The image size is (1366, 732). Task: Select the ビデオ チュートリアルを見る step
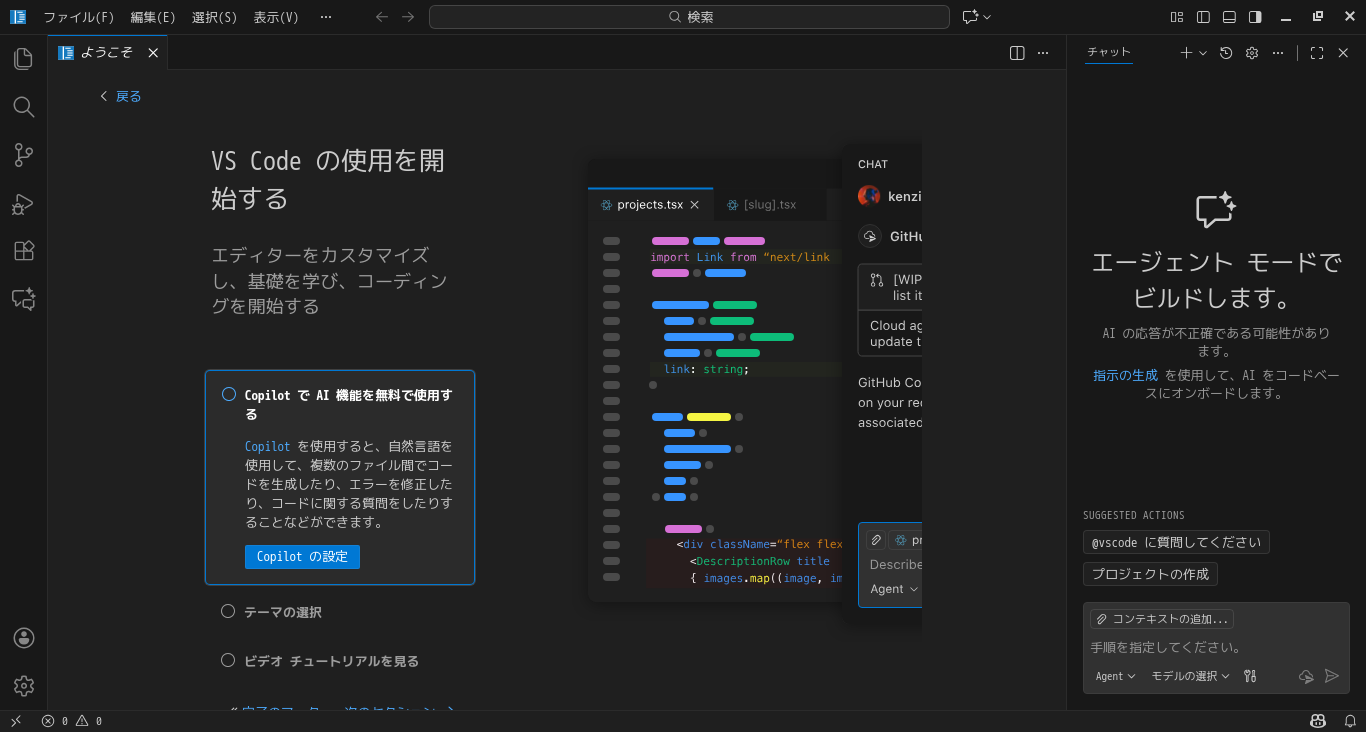point(228,660)
